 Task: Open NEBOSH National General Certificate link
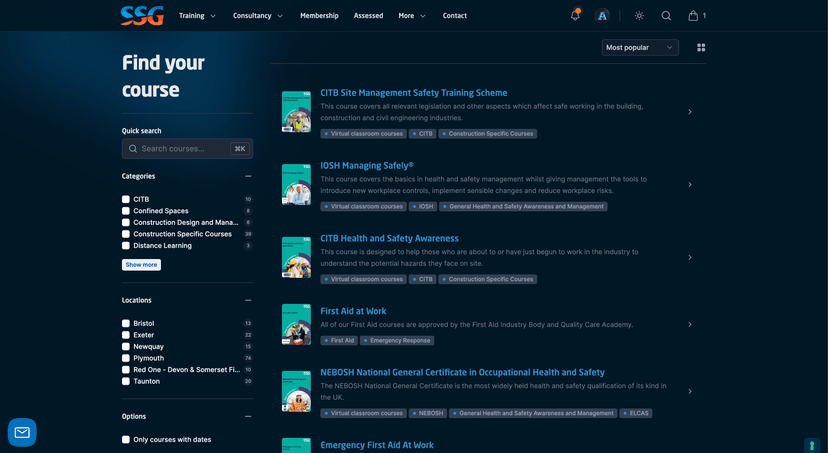tap(462, 373)
